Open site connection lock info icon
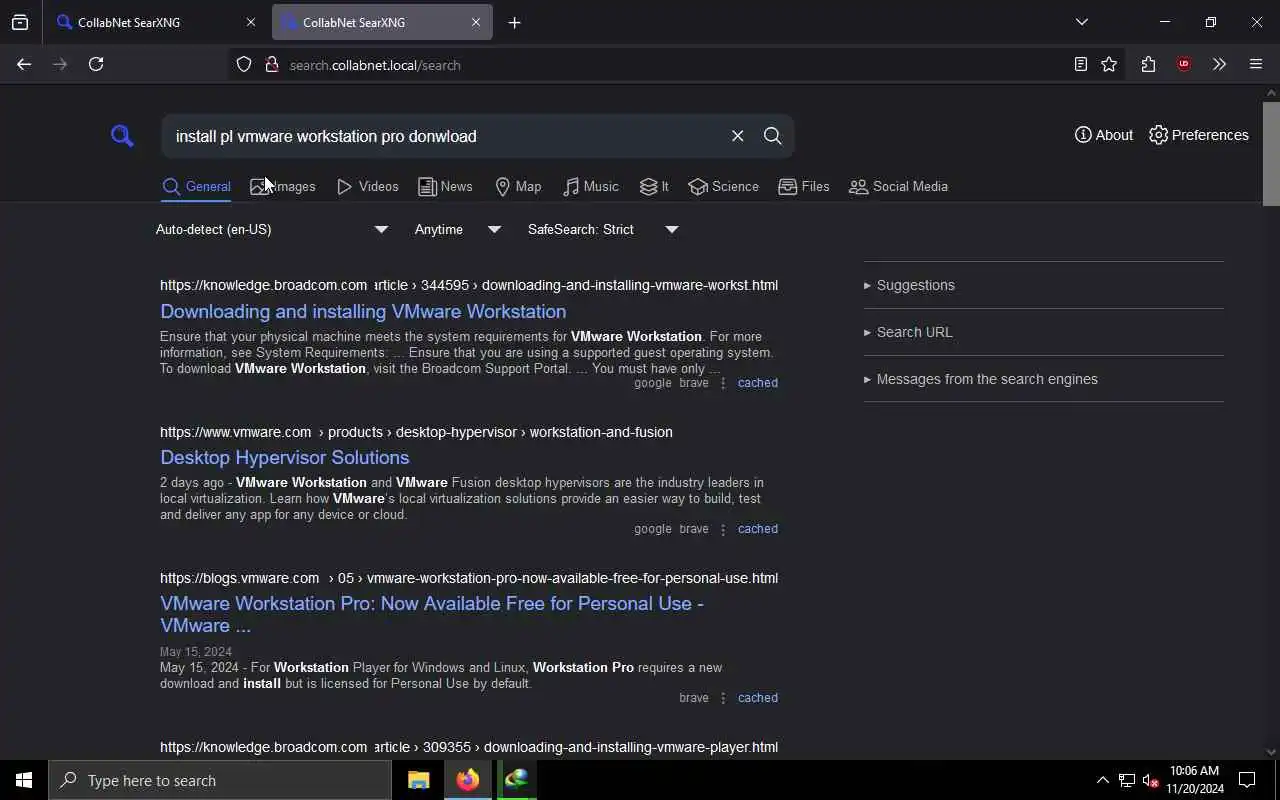Image resolution: width=1280 pixels, height=800 pixels. [271, 65]
